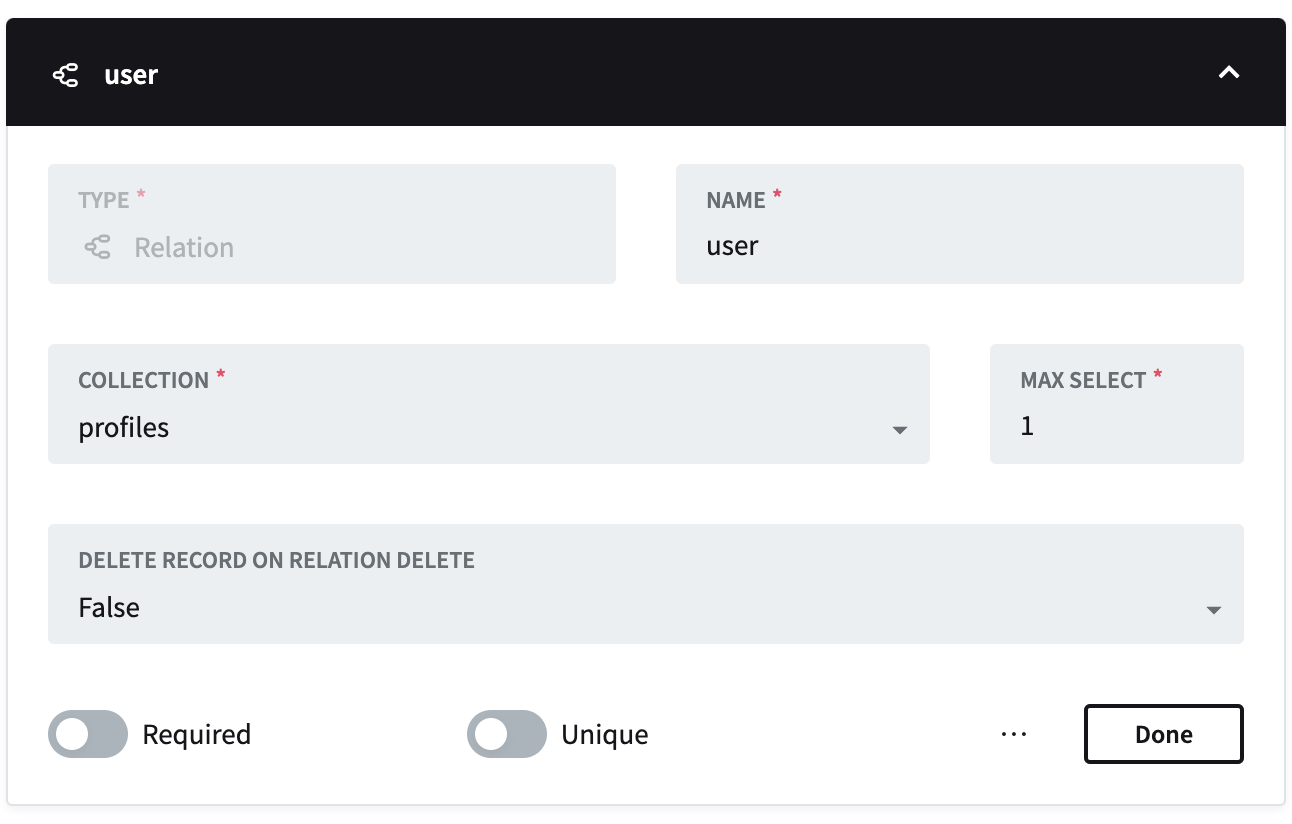Select the "profiles" collection value

coord(124,427)
